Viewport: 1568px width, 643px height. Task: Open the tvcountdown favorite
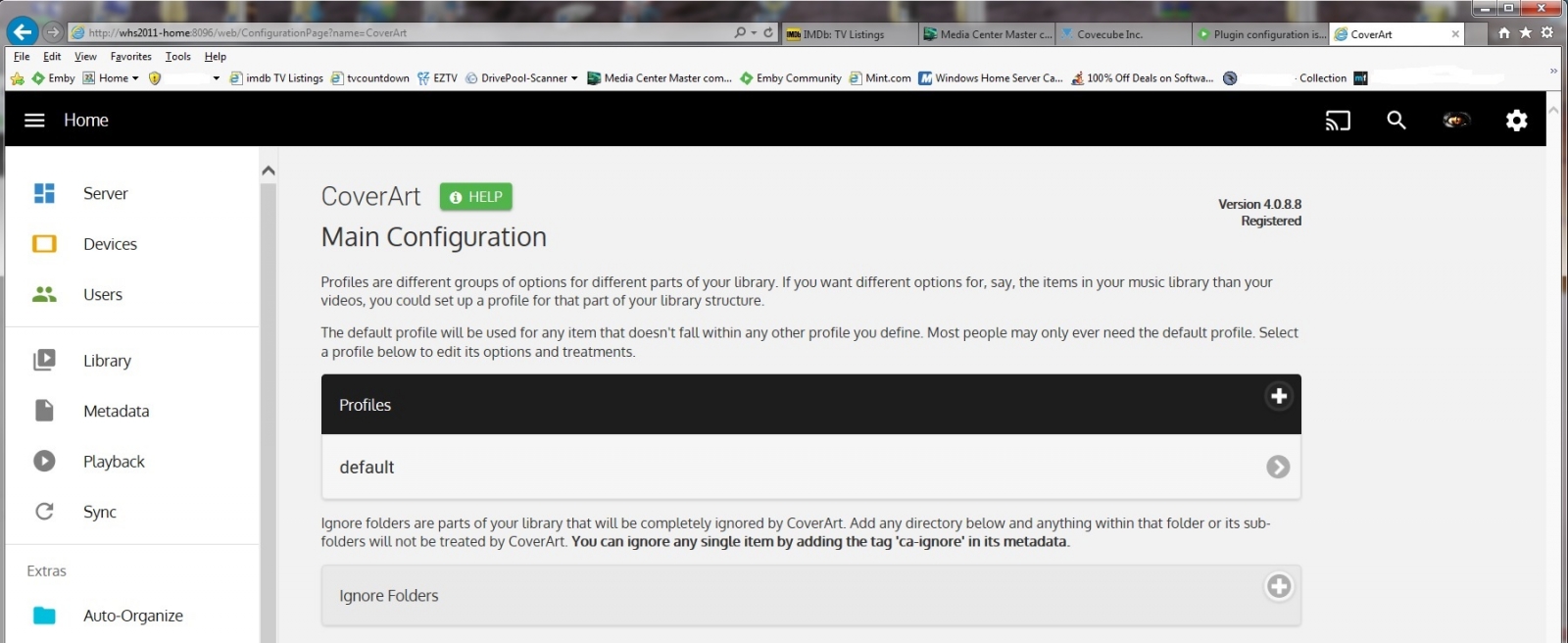pyautogui.click(x=370, y=78)
